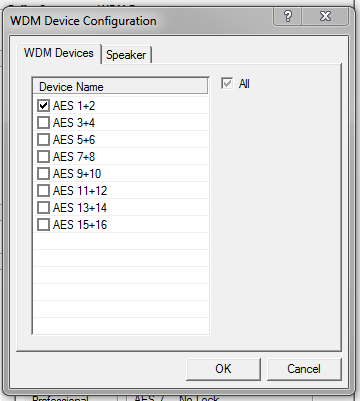Select the AES 13+14 row label
The image size is (360, 401).
point(80,208)
